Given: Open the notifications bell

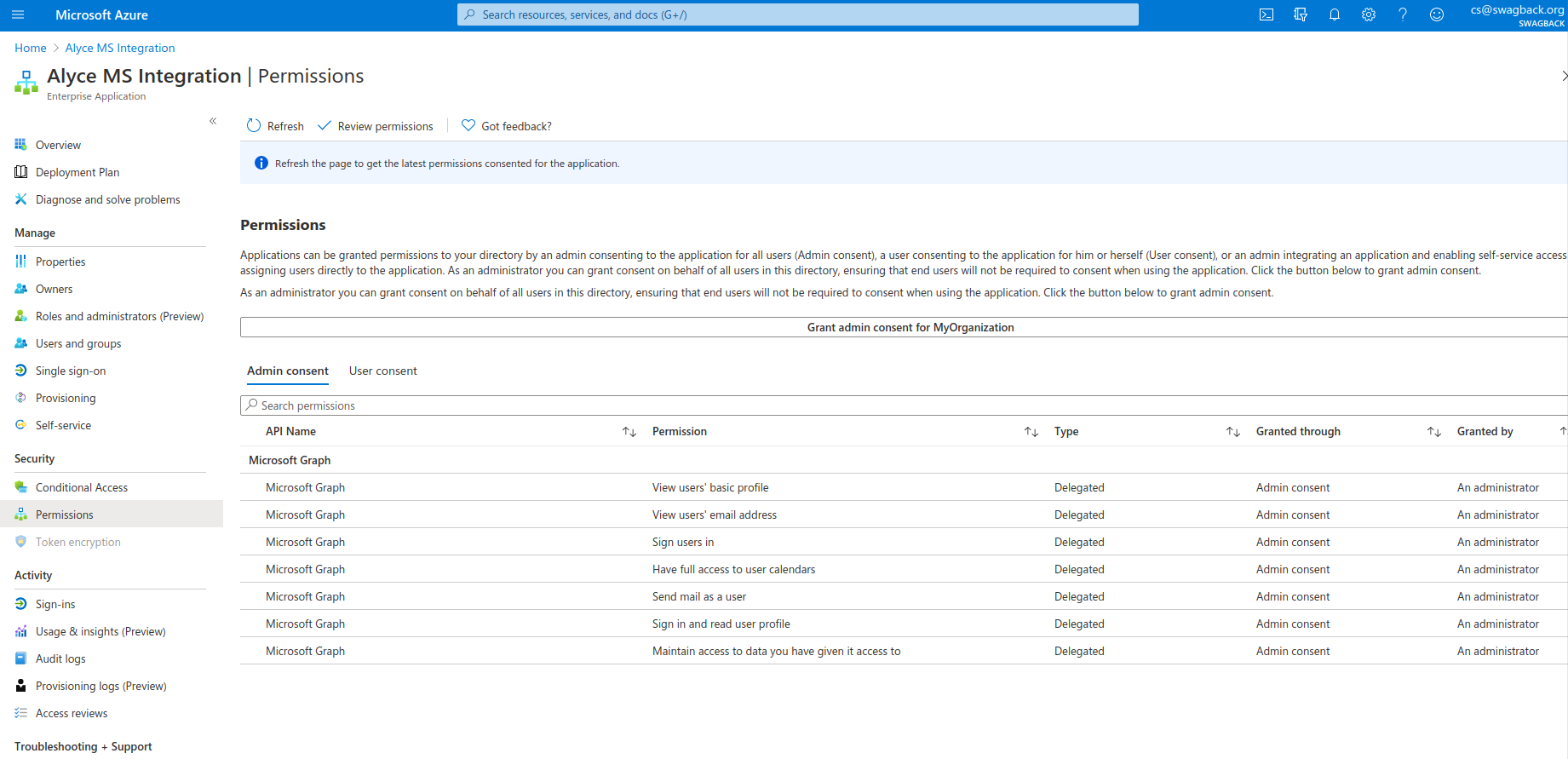Looking at the screenshot, I should pyautogui.click(x=1335, y=14).
